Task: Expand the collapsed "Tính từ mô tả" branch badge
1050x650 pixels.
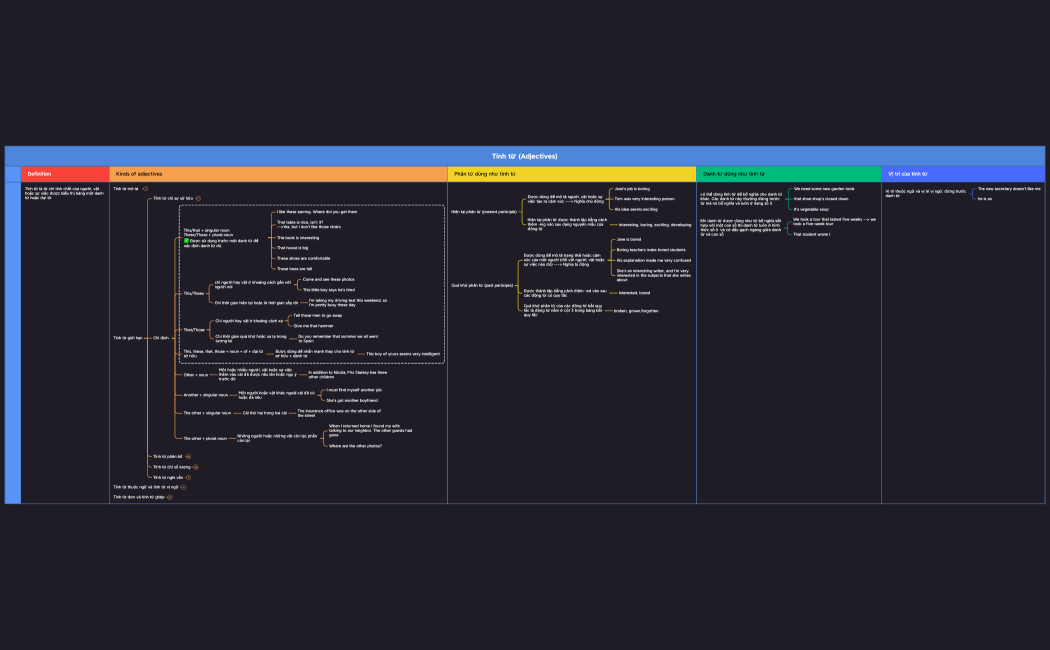Action: [145, 188]
